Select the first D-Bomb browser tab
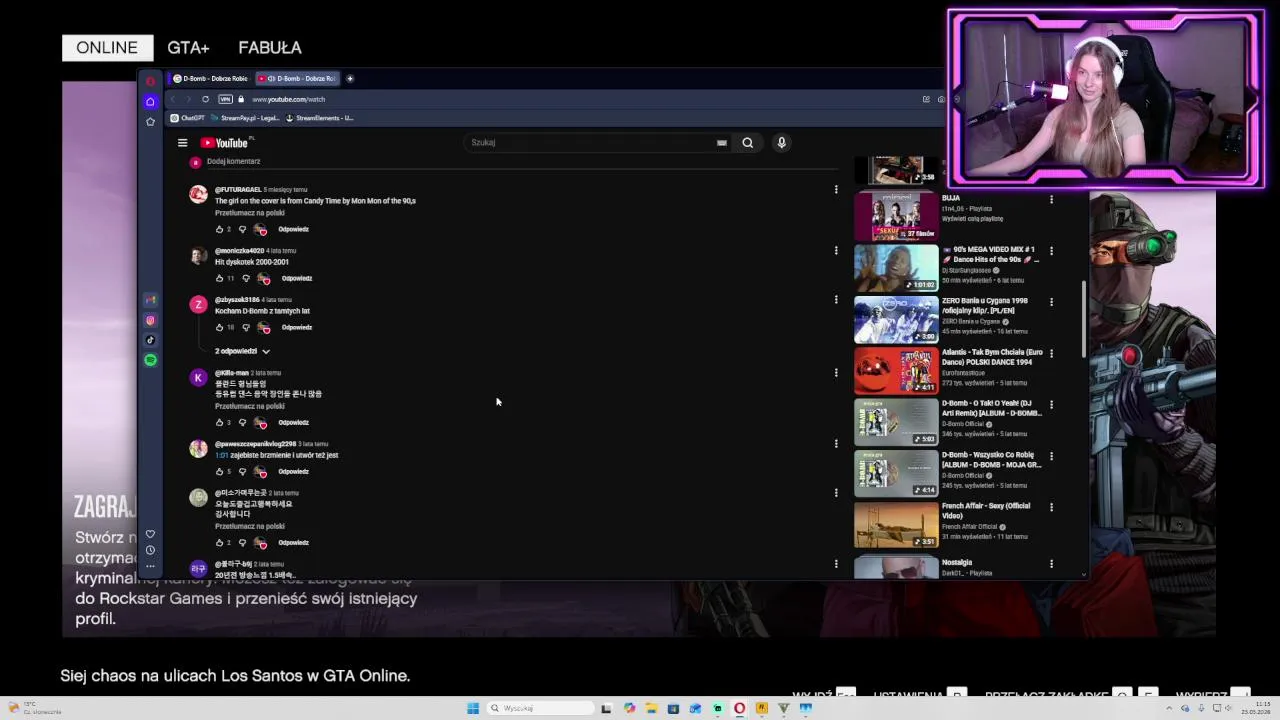 pos(211,78)
